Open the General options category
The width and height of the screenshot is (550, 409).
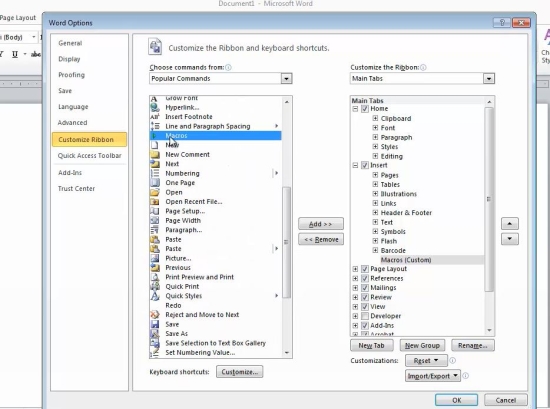coord(70,43)
